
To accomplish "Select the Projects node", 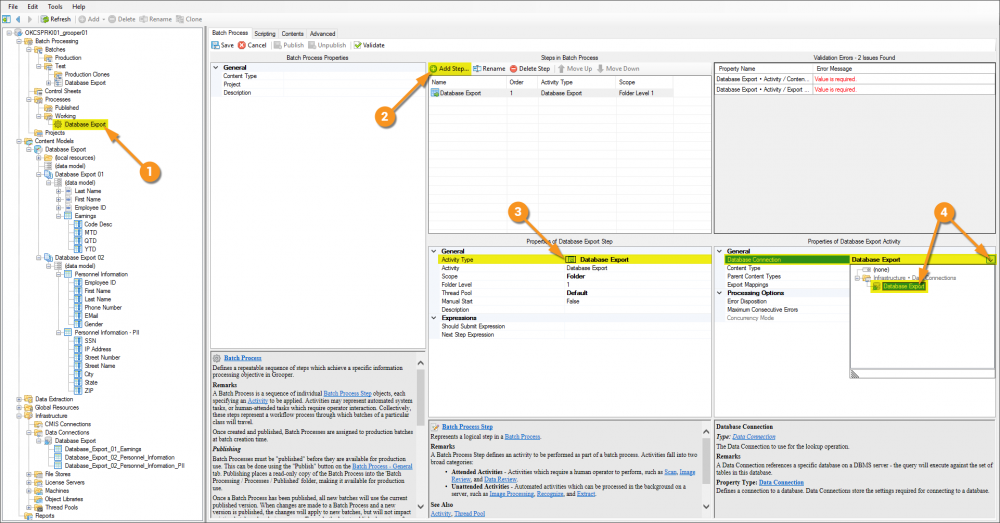I will click(55, 133).
